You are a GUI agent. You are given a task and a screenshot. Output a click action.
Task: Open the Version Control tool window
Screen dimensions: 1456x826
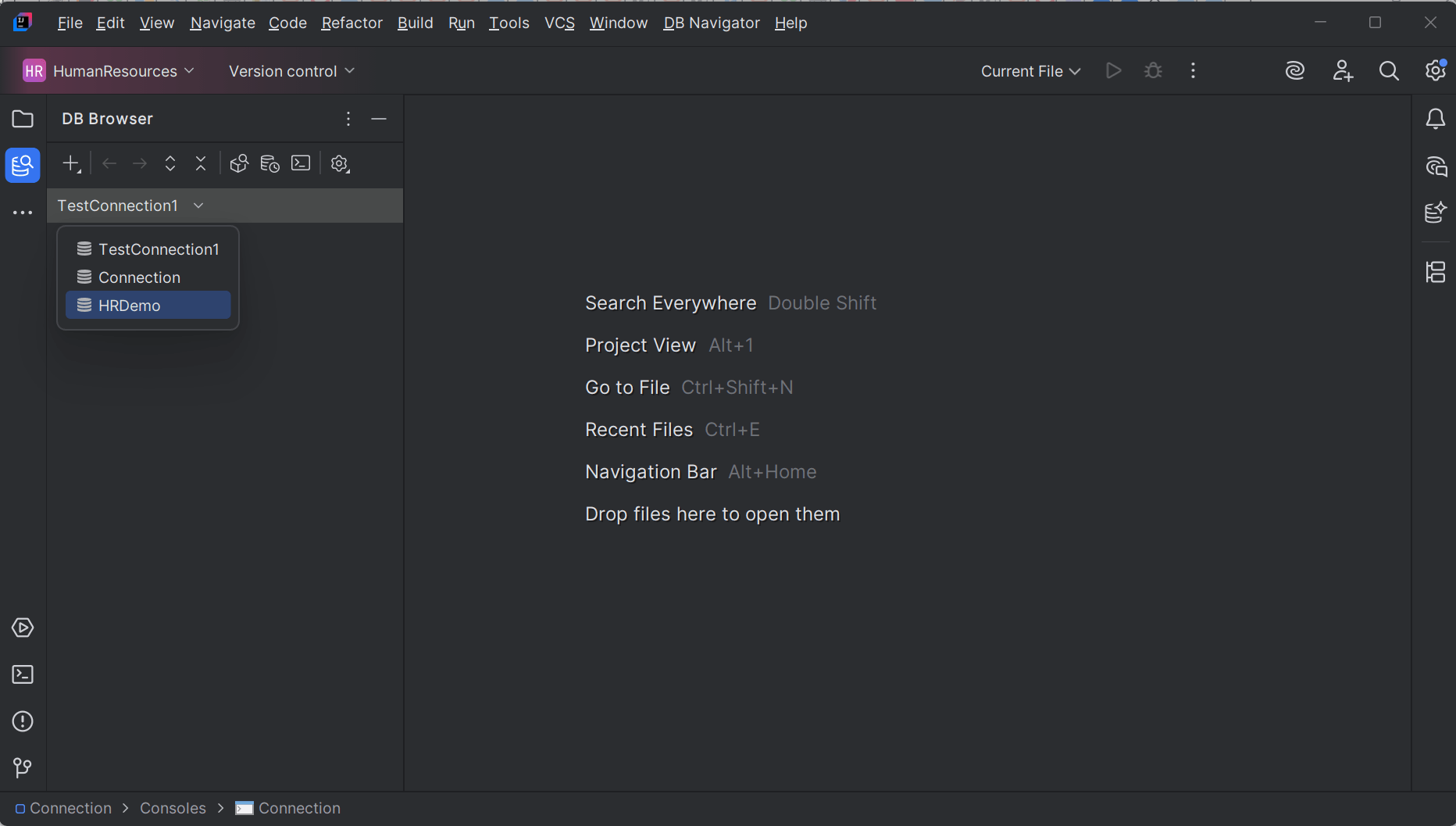22,767
